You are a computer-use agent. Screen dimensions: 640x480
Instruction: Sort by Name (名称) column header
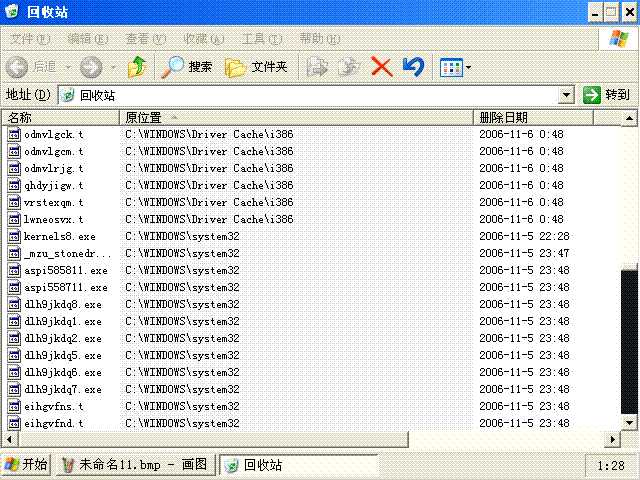tap(61, 118)
